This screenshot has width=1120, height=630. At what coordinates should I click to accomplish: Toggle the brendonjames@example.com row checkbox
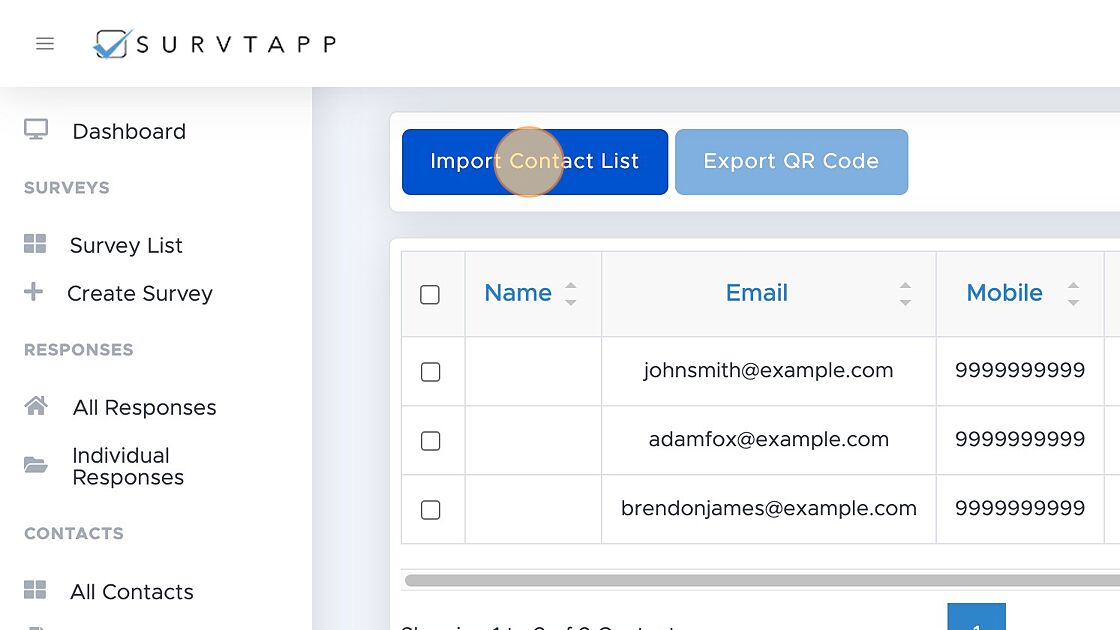coord(430,509)
